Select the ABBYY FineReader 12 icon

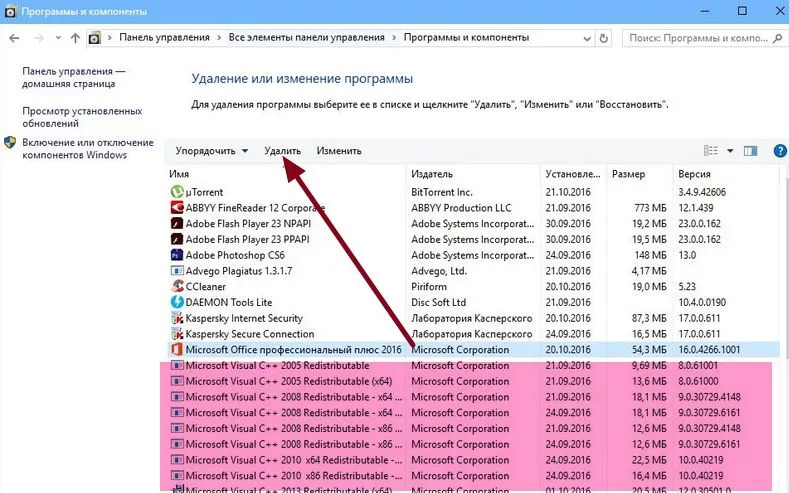(177, 208)
